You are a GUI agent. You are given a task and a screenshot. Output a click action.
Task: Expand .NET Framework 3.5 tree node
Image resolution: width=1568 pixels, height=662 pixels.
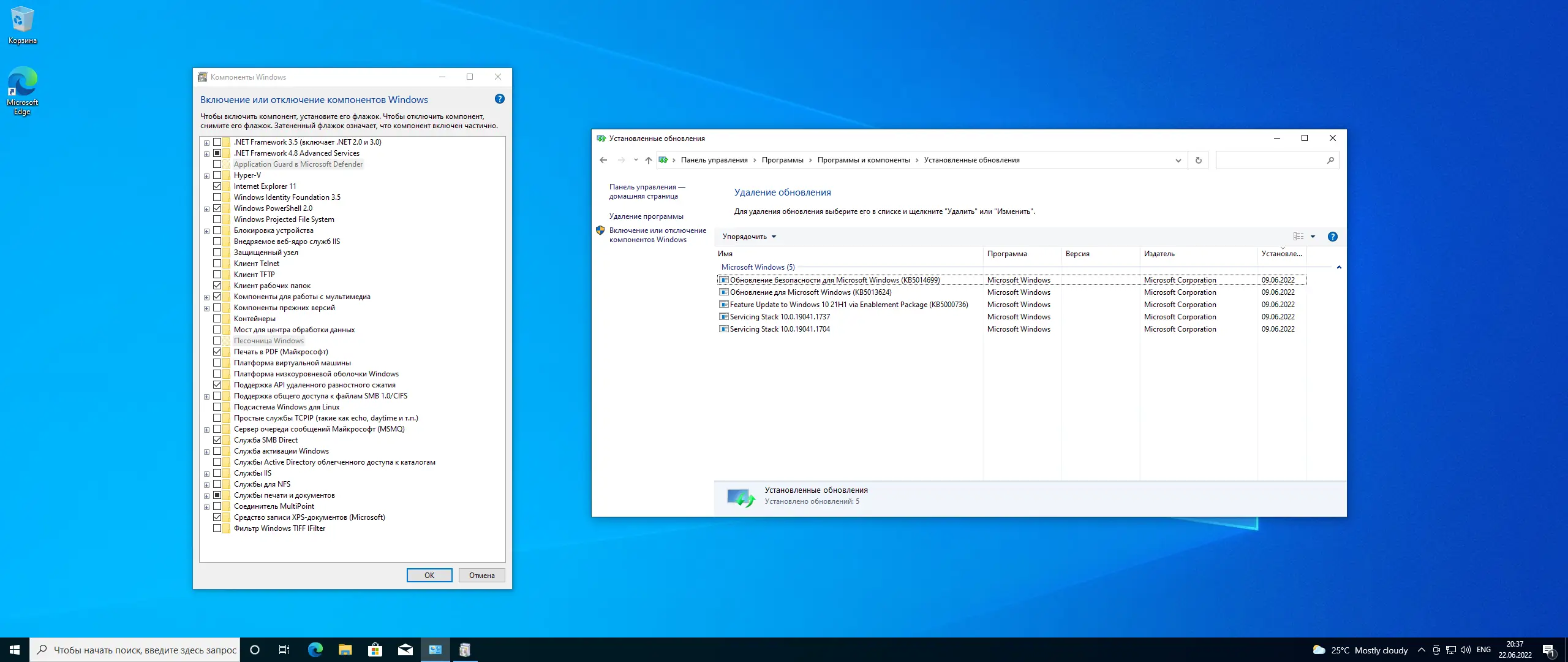(206, 142)
